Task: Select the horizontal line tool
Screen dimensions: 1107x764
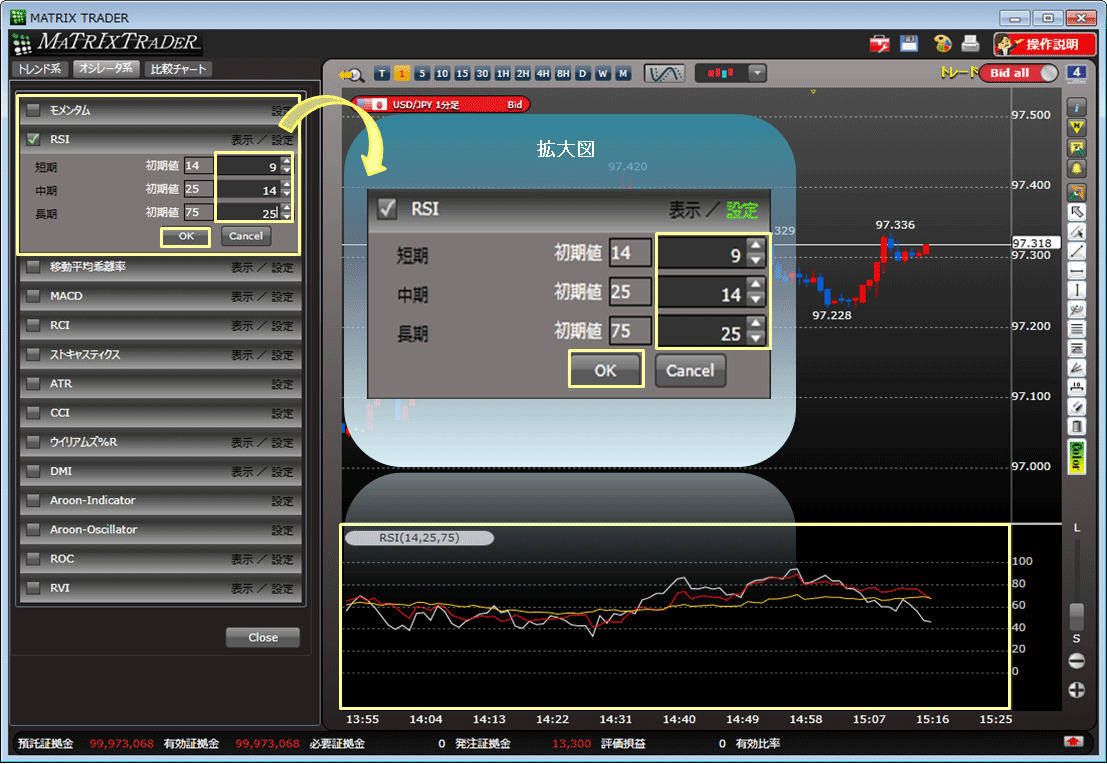Action: click(x=1077, y=270)
